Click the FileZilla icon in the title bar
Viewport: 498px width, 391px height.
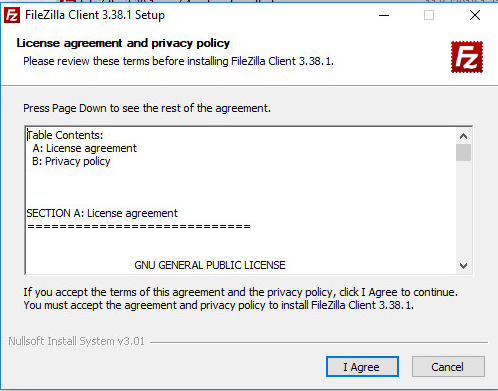pos(12,15)
